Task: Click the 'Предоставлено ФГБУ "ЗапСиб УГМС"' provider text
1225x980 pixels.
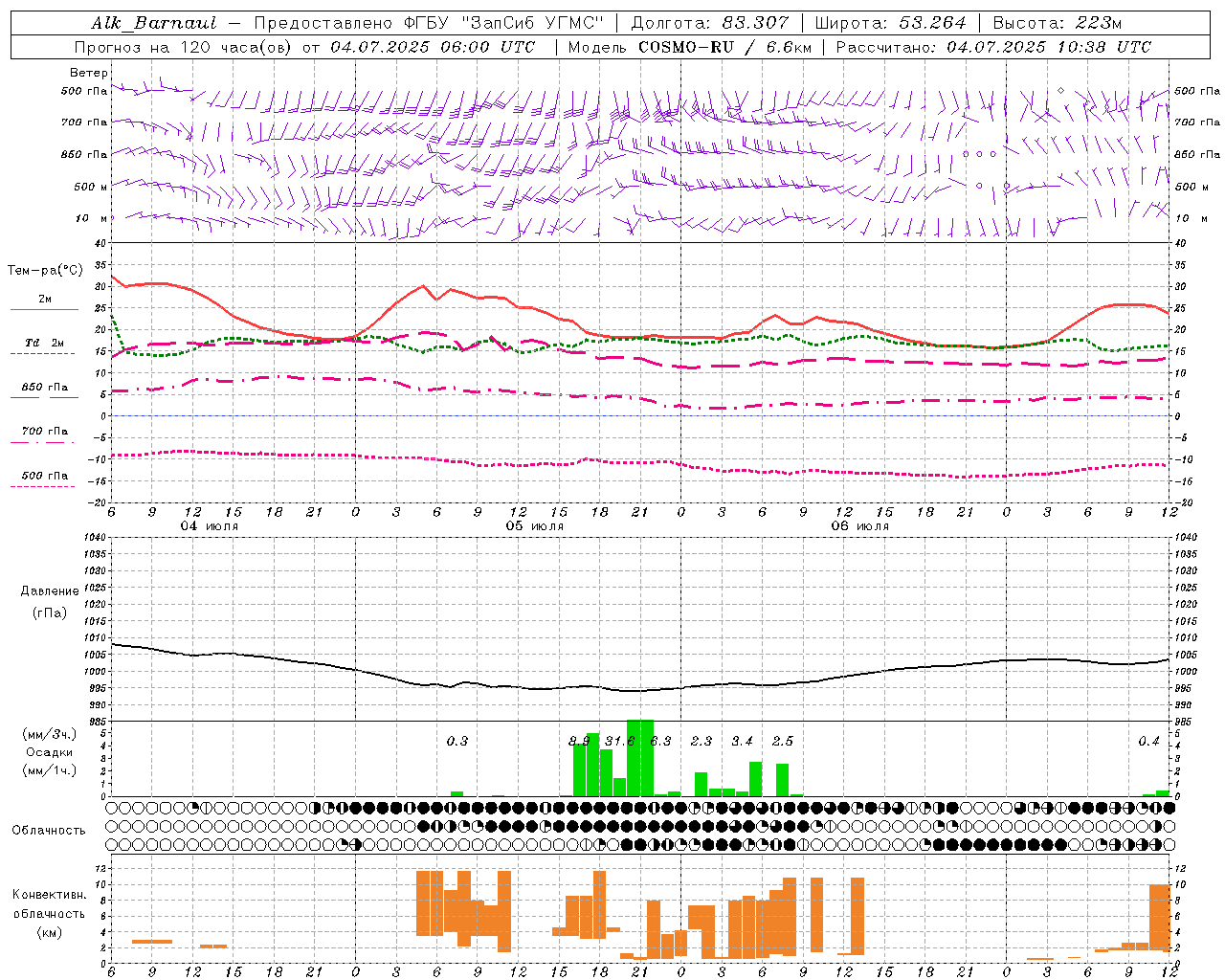Action: click(430, 23)
